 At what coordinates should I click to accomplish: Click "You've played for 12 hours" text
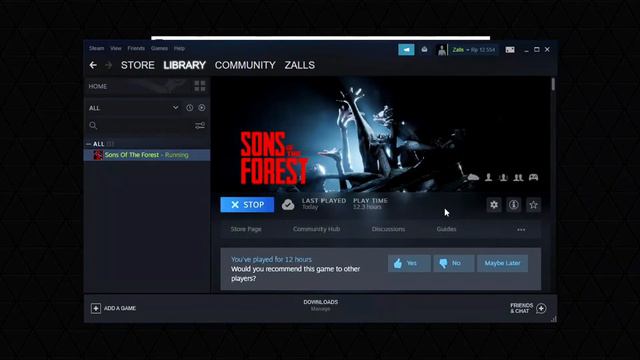tap(271, 259)
